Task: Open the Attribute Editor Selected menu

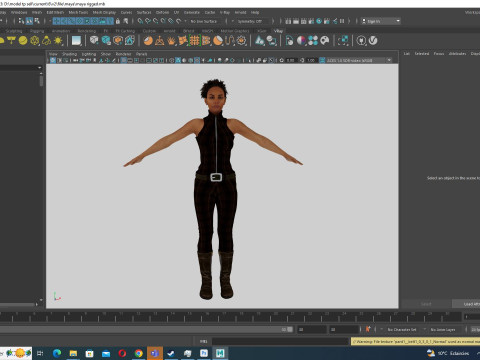Action: pyautogui.click(x=422, y=53)
